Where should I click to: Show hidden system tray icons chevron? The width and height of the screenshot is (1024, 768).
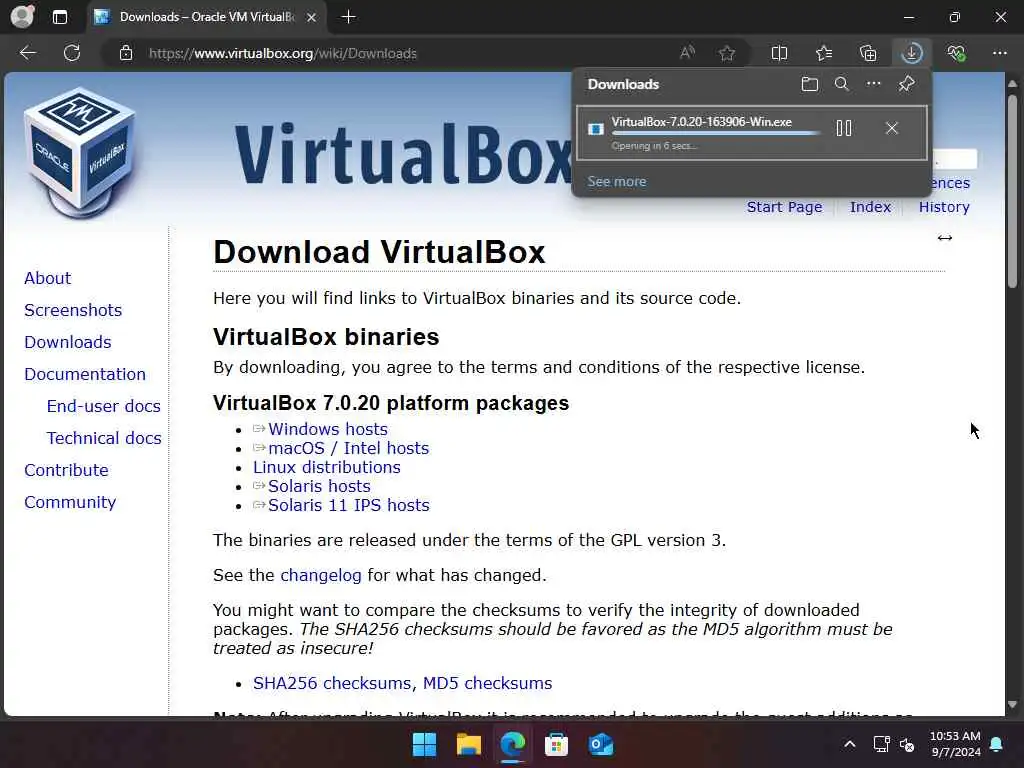pyautogui.click(x=850, y=744)
